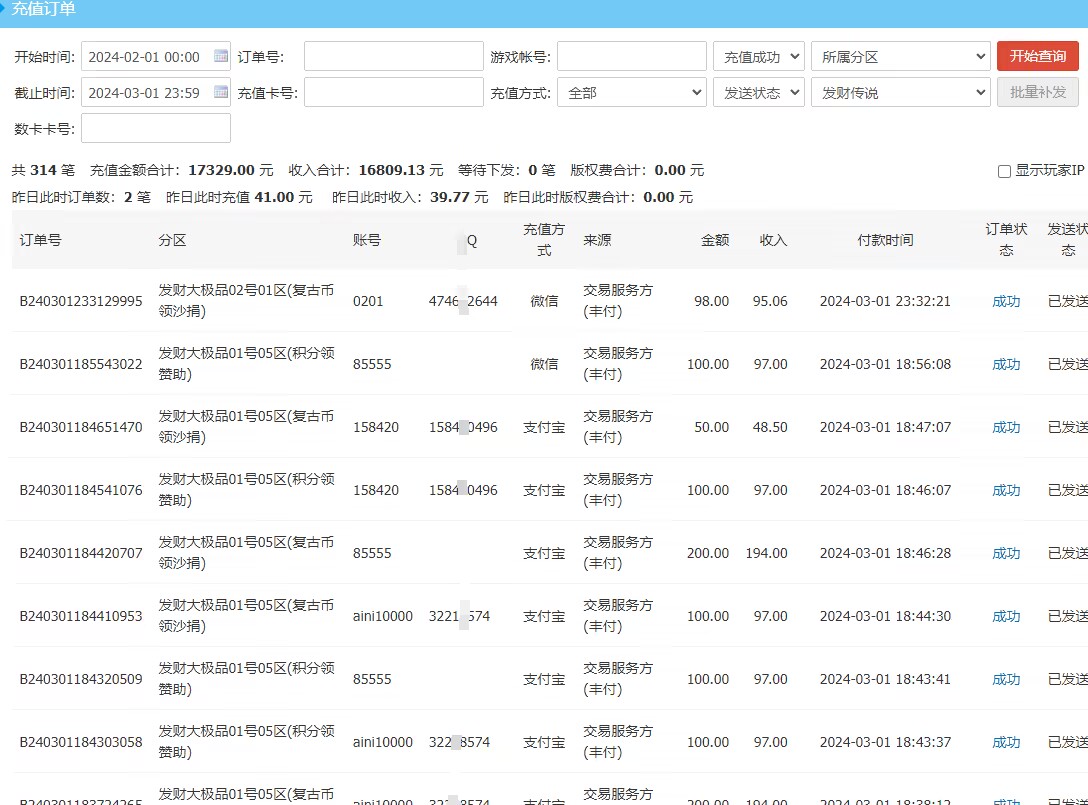Click payment time 2024-03-01 18:56:08
The width and height of the screenshot is (1088, 805).
click(885, 364)
